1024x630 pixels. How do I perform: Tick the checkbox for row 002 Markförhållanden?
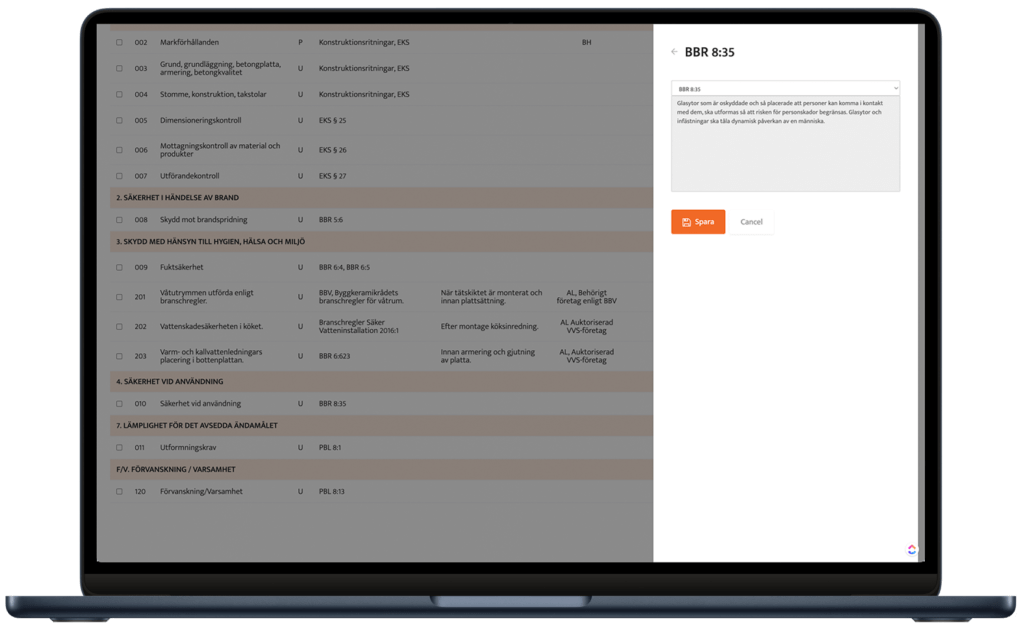[119, 43]
